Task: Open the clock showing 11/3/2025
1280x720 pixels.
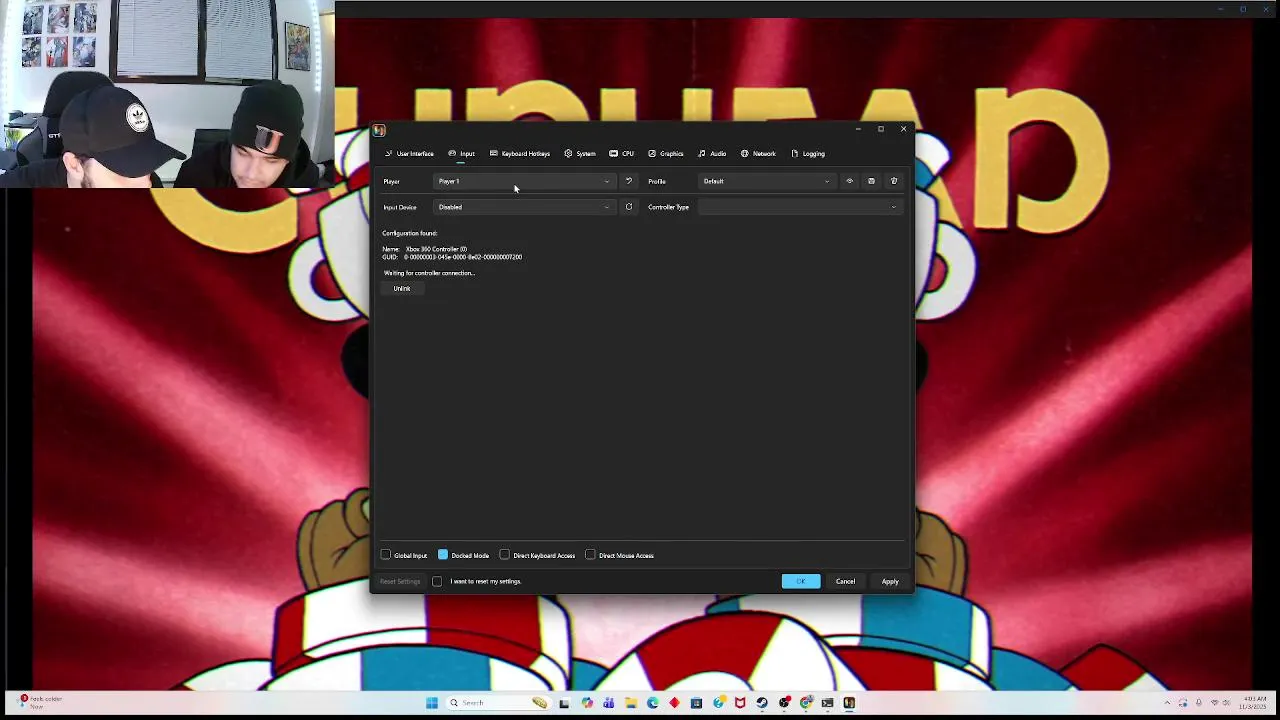Action: (1254, 703)
